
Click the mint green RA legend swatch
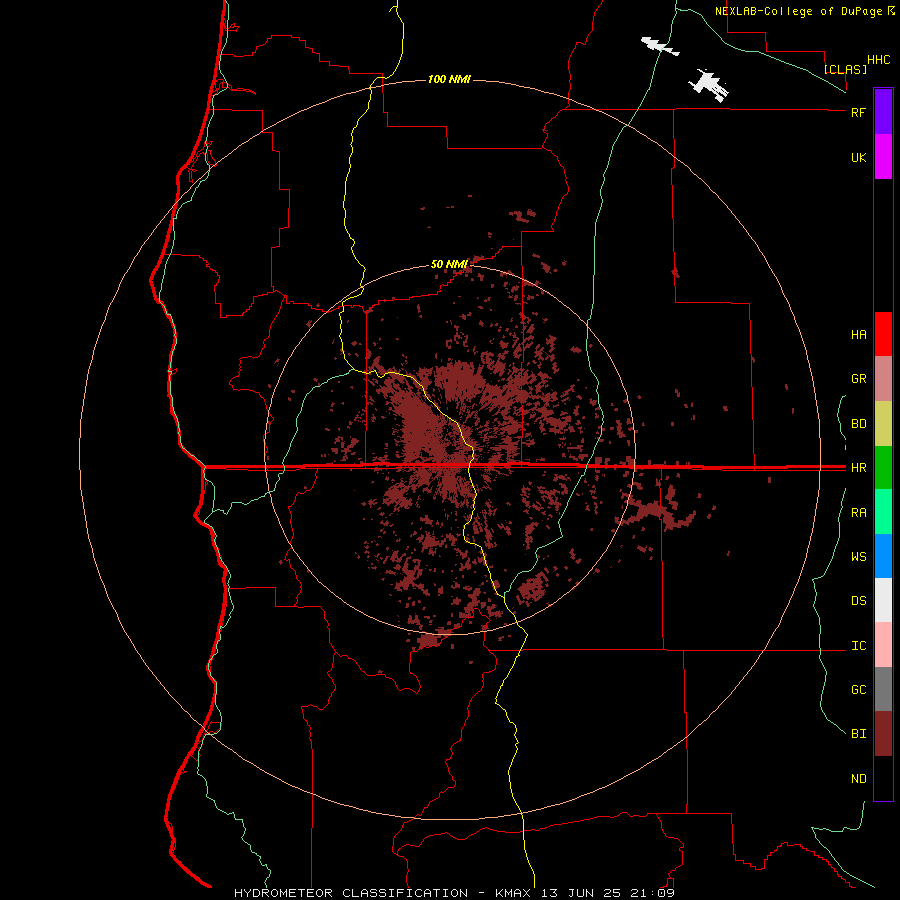pyautogui.click(x=883, y=512)
